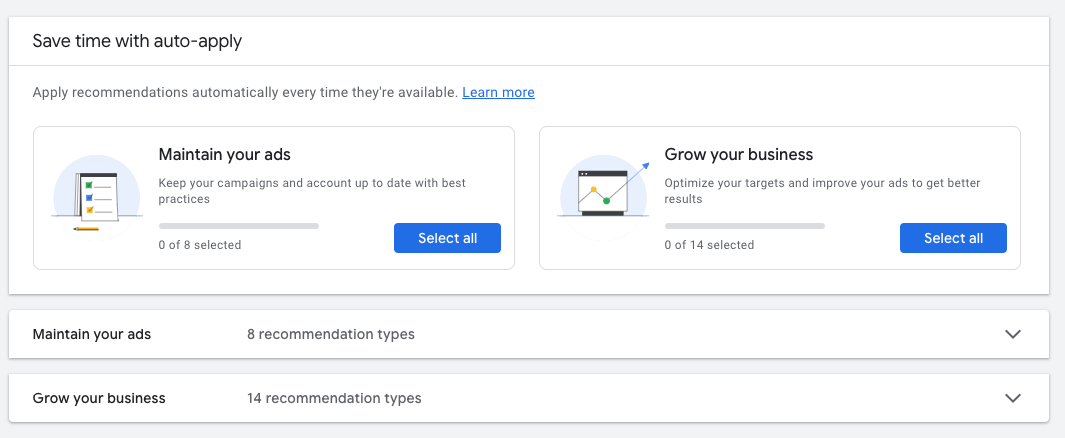Expand Grow your business row using chevron
This screenshot has height=438, width=1065.
click(x=1013, y=398)
